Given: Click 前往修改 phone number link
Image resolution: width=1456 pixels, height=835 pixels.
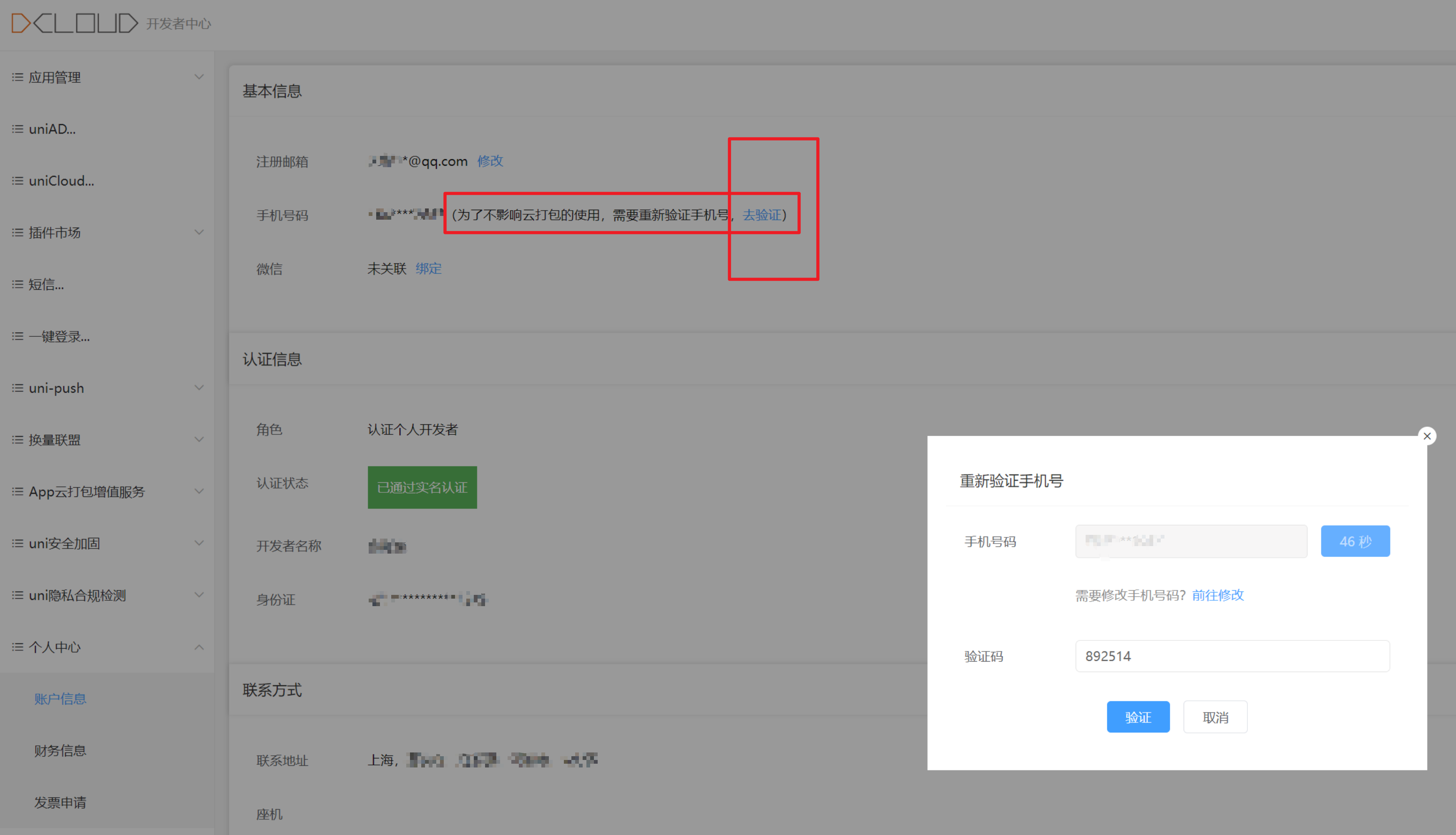Looking at the screenshot, I should click(1217, 595).
